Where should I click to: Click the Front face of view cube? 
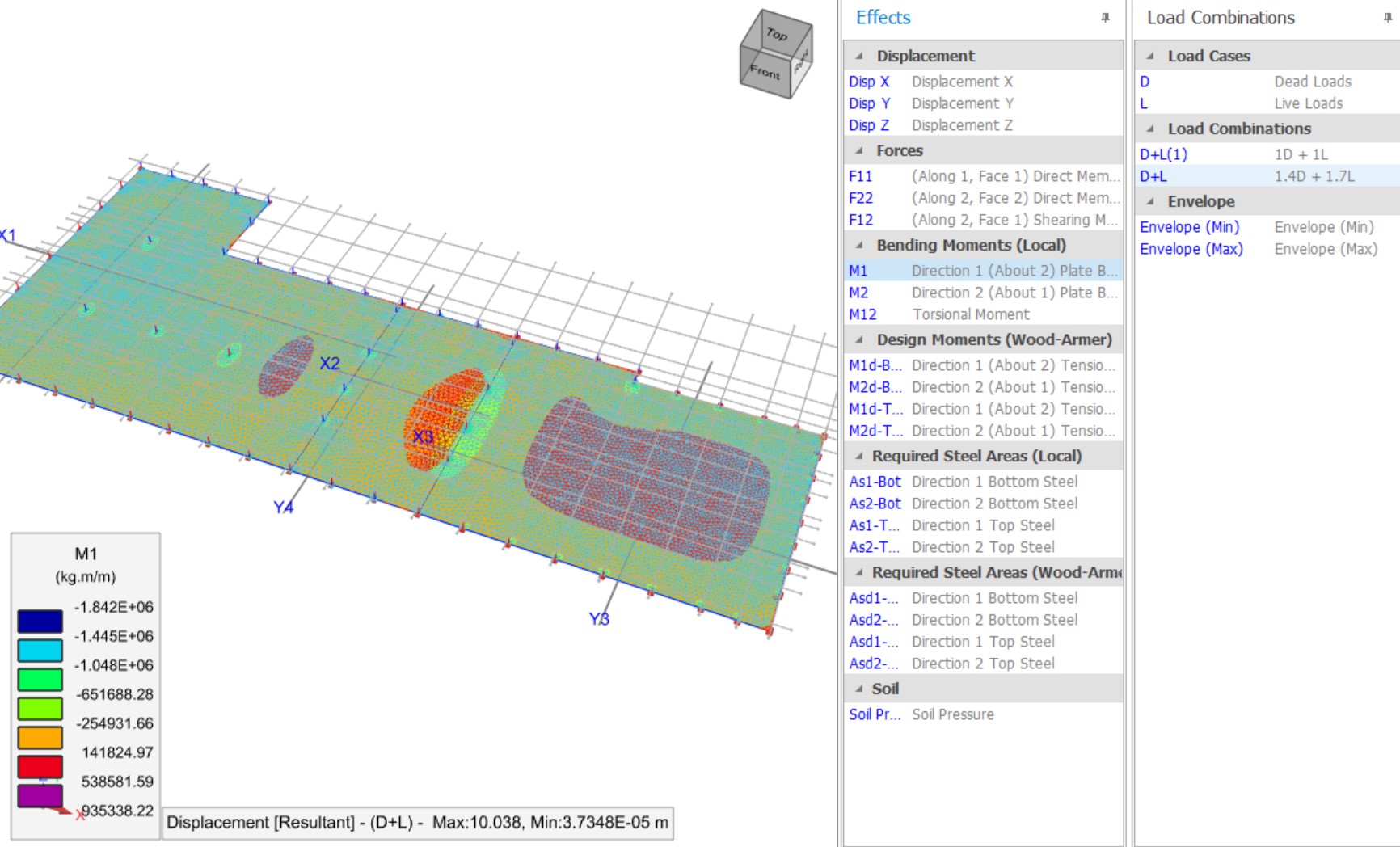[765, 73]
